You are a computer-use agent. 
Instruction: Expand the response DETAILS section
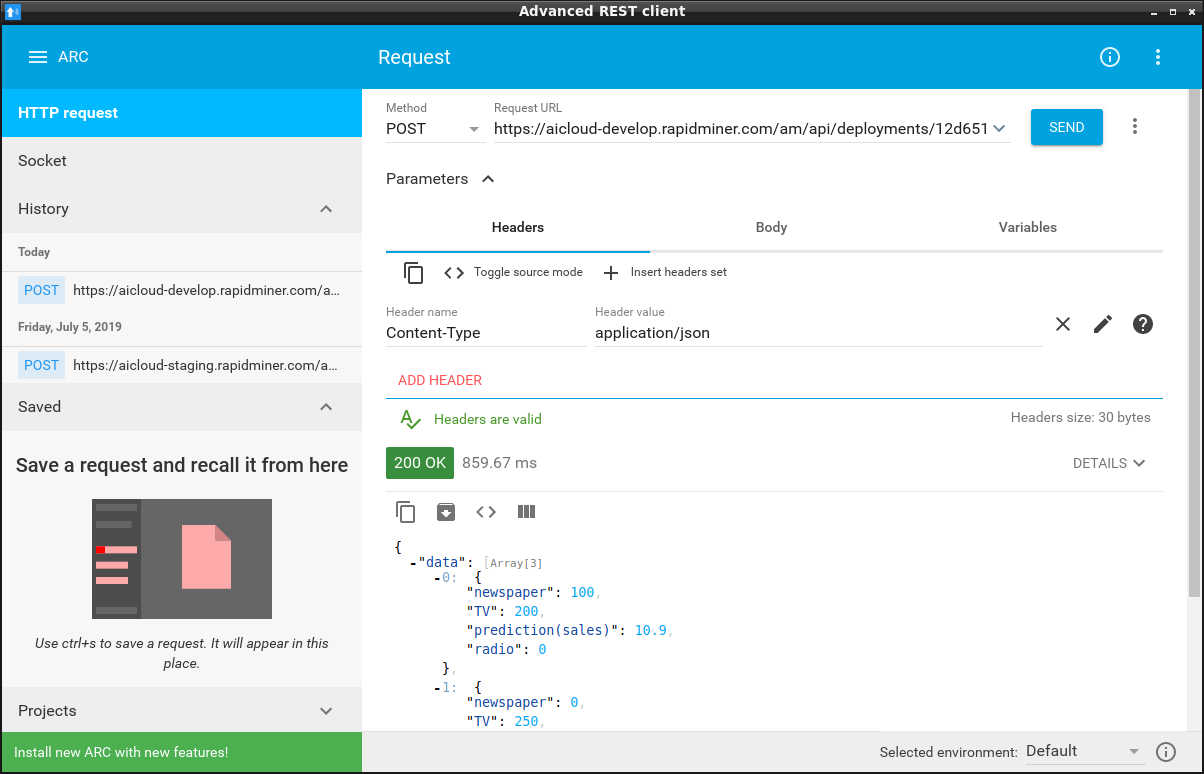coord(1108,463)
